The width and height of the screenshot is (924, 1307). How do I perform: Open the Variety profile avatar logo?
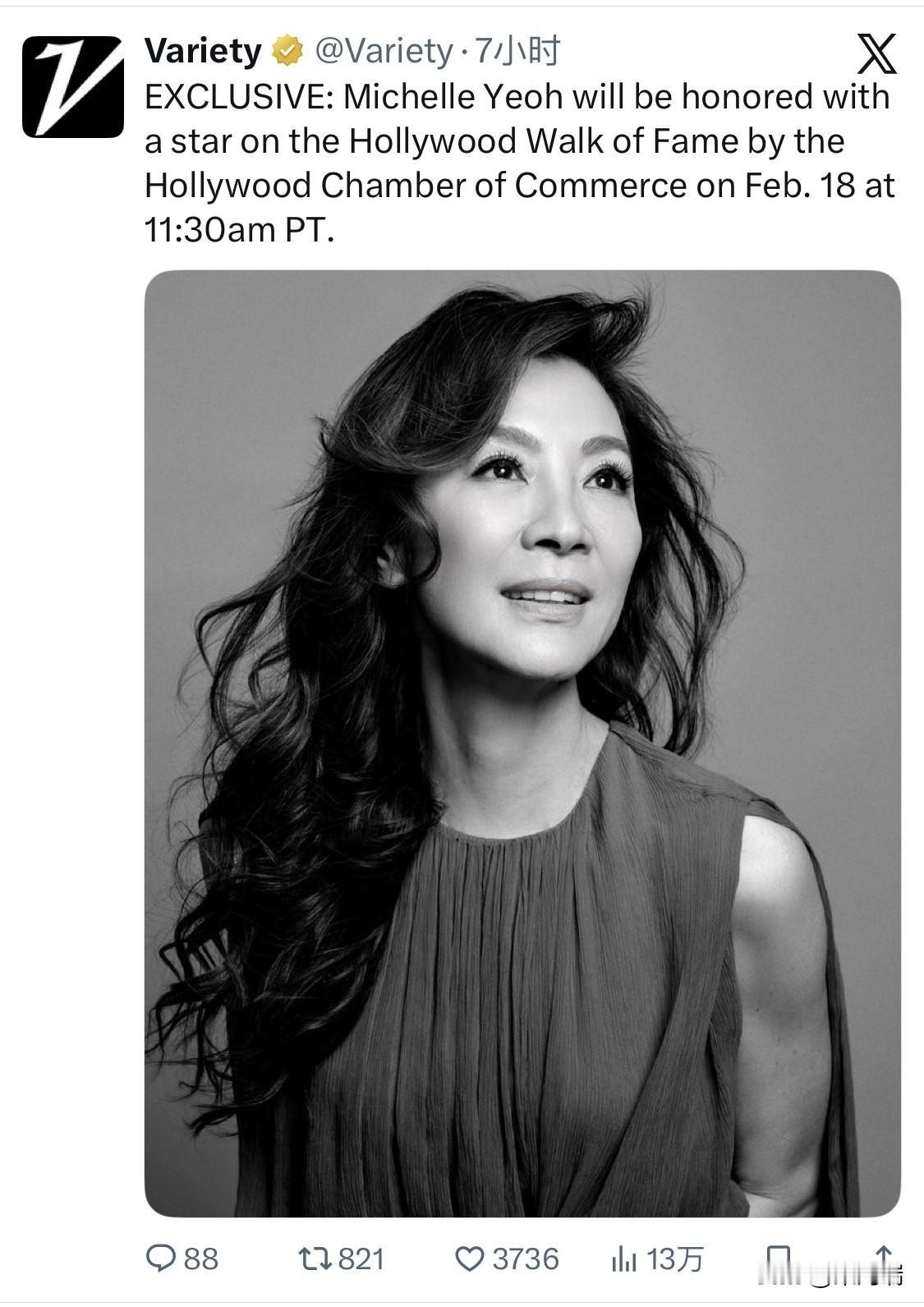tap(72, 86)
